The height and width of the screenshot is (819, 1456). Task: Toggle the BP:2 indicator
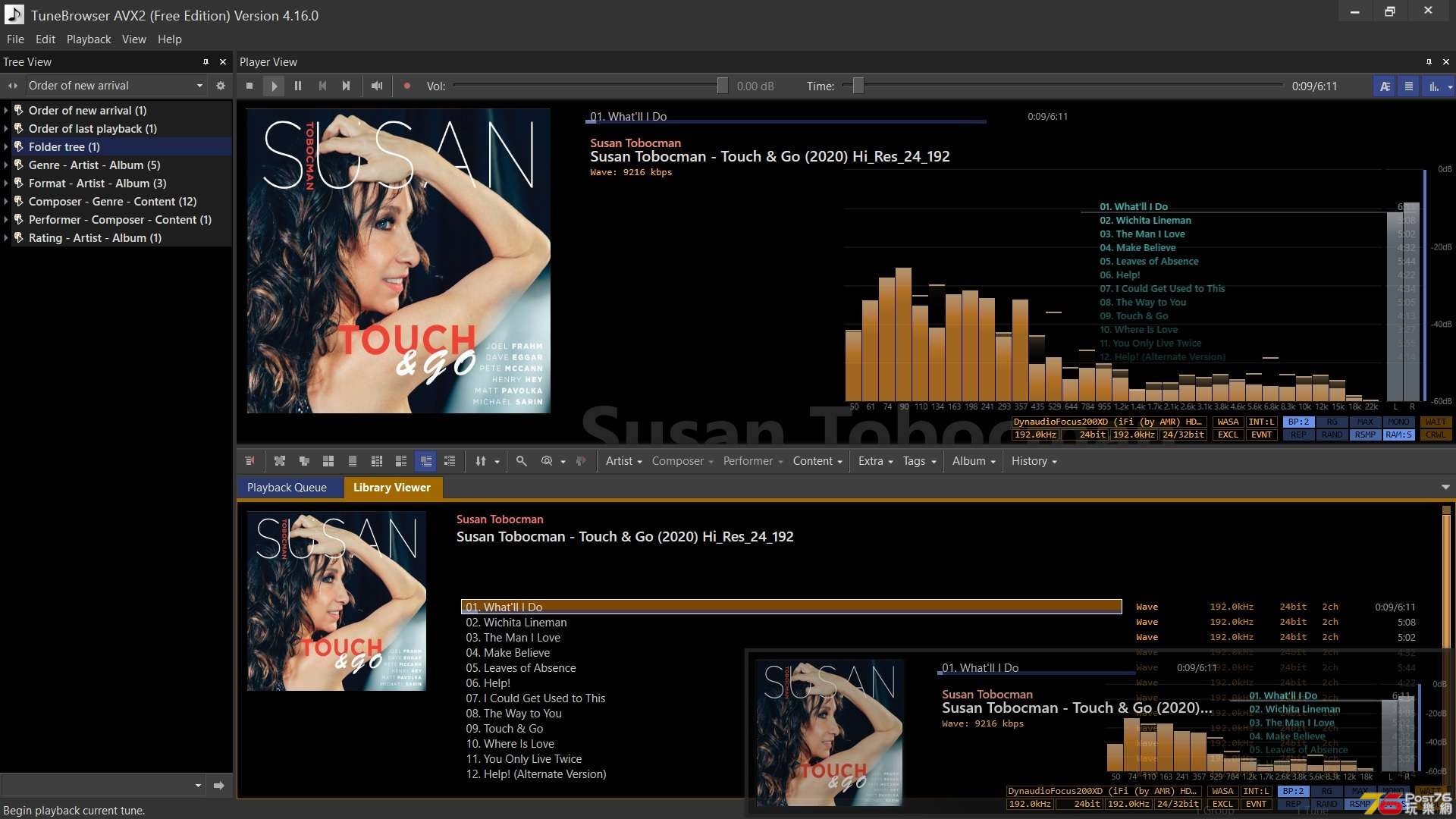pos(1299,422)
